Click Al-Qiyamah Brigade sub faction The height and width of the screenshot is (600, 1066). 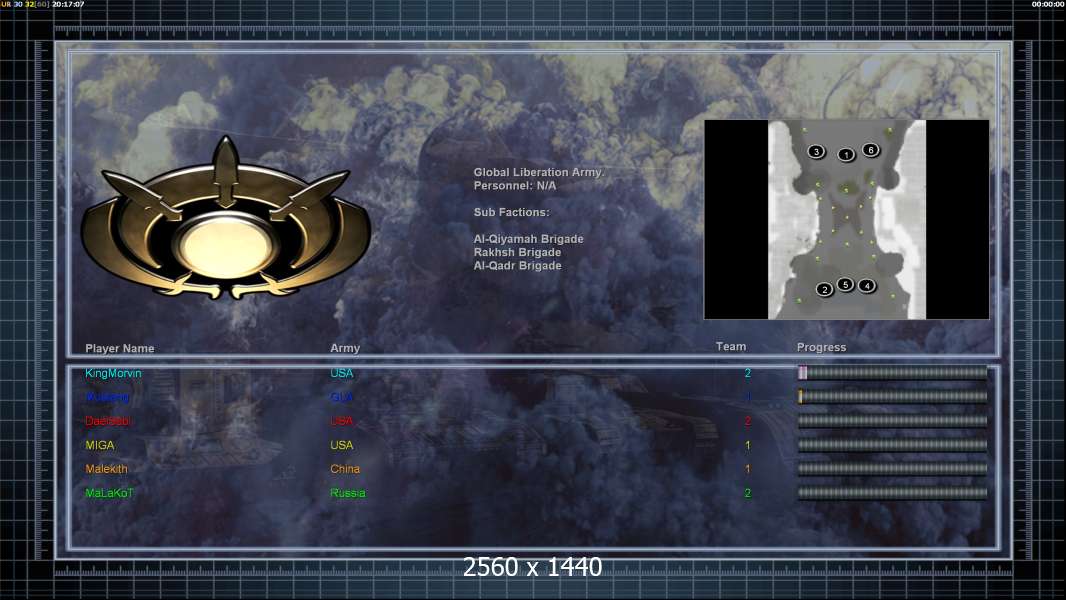(x=528, y=239)
